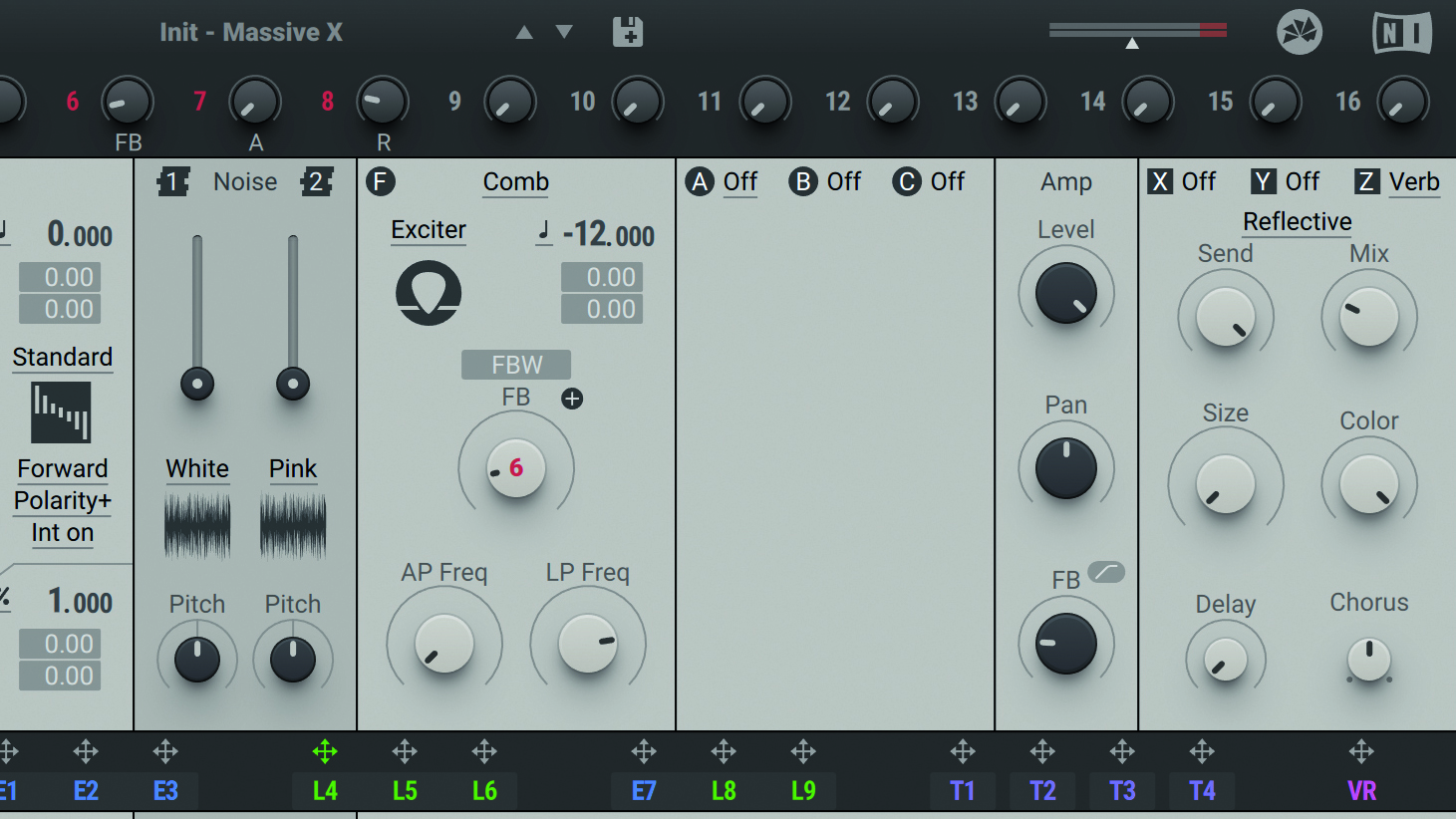Toggle stereo effect Z on/off
This screenshot has height=819, width=1456.
coord(1367,181)
